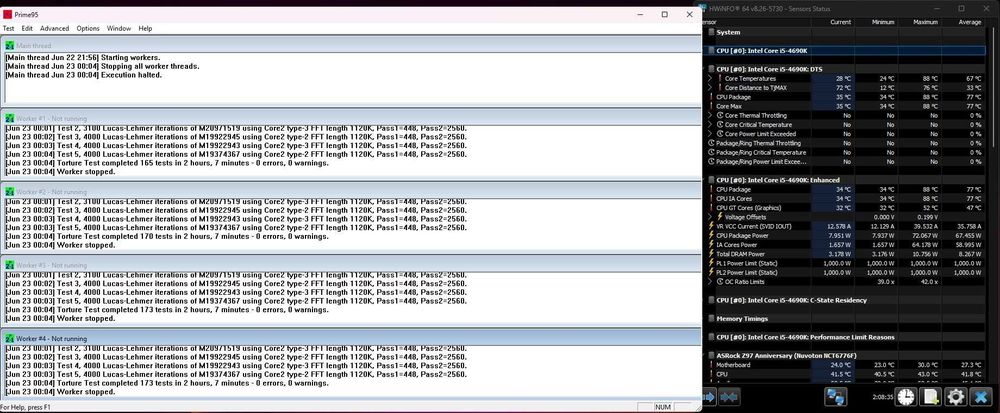1000x413 pixels.
Task: Select the Core Max sensor row
Action: coord(844,106)
